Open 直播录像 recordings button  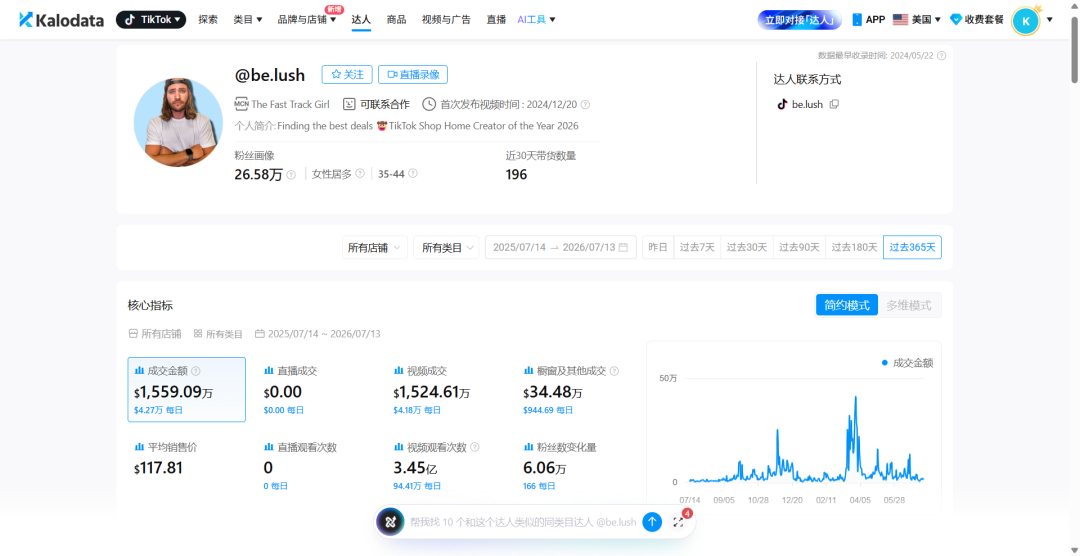tap(413, 74)
